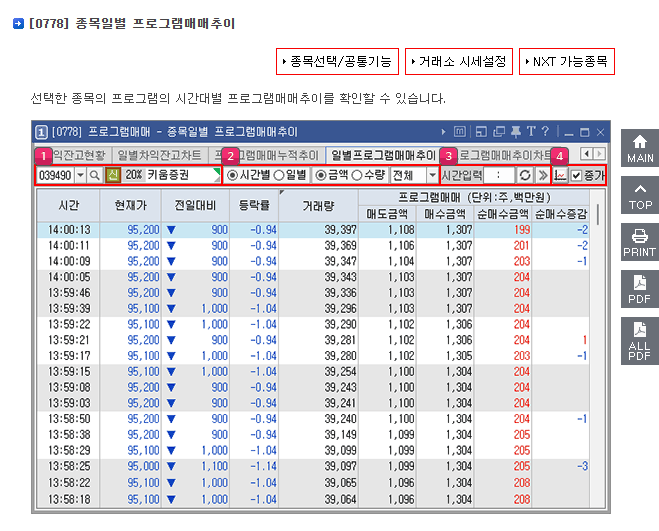This screenshot has width=659, height=531.
Task: Click the 매수금액 column header
Action: coord(445,214)
